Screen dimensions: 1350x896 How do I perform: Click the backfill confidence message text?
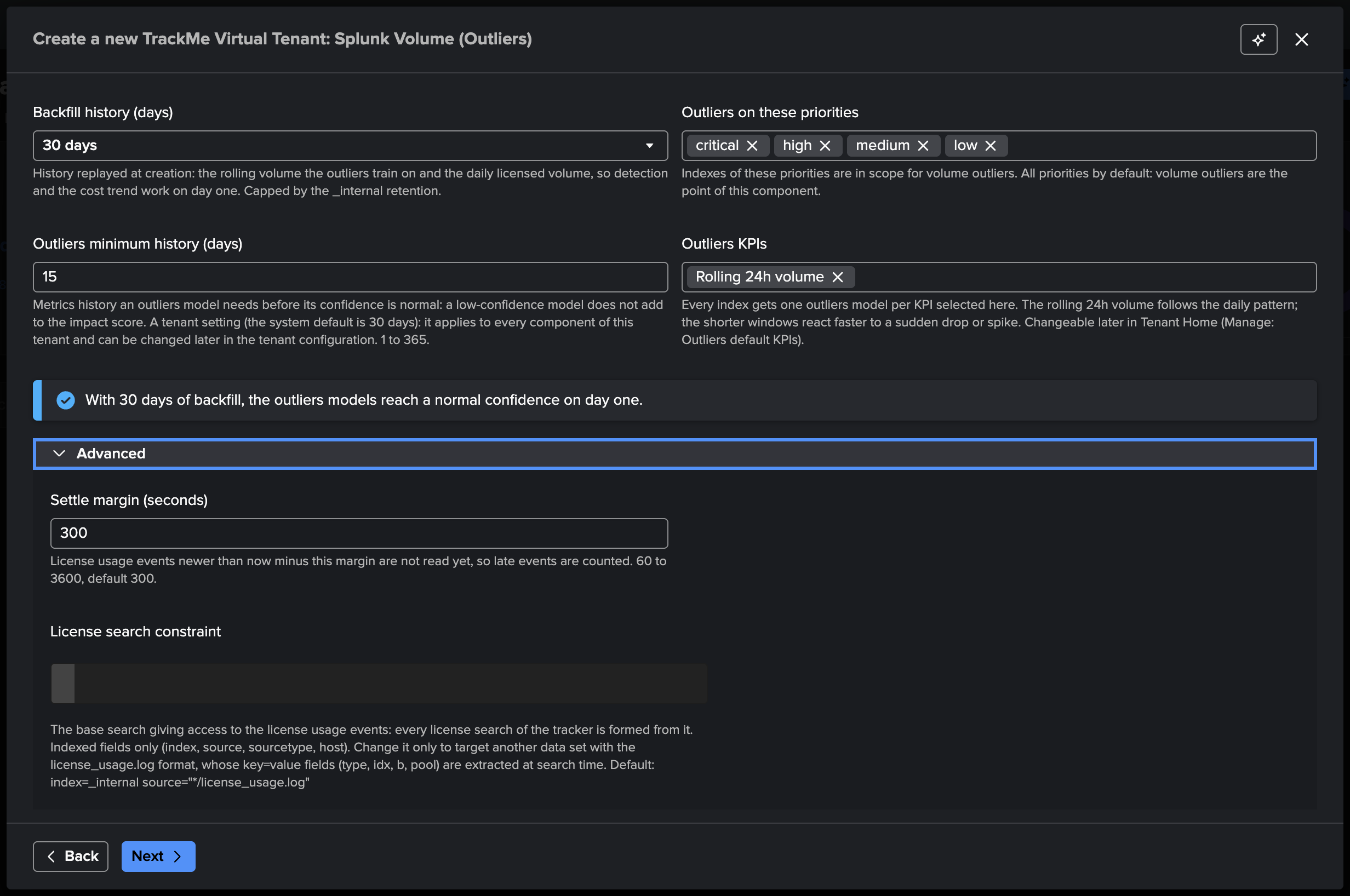[x=363, y=400]
